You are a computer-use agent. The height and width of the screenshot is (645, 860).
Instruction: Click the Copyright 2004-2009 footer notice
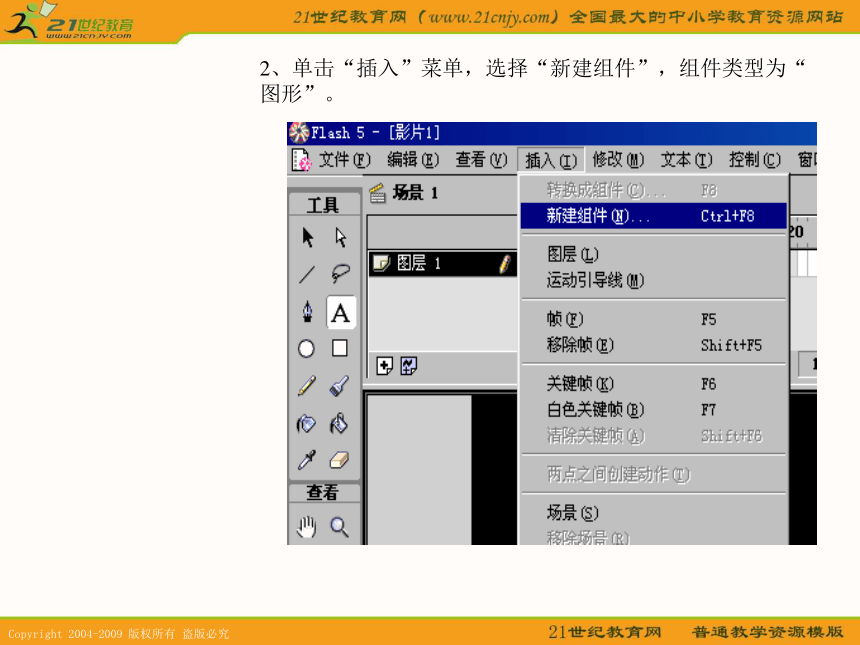(x=118, y=634)
